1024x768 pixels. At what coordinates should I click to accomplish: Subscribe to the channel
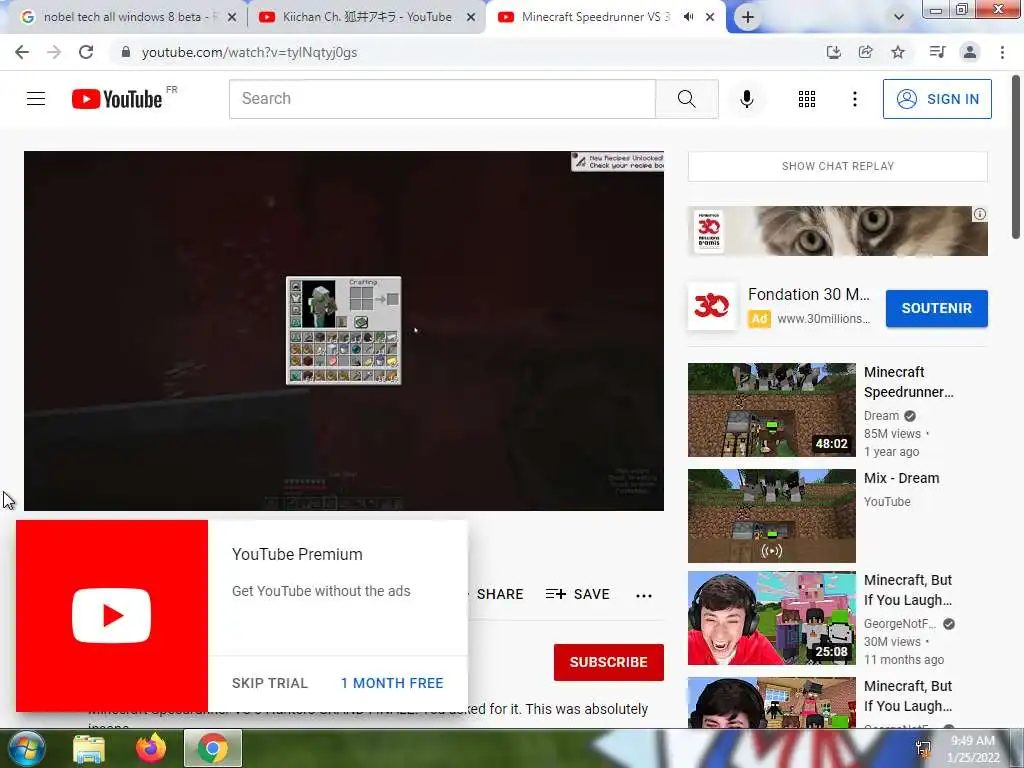pos(609,662)
